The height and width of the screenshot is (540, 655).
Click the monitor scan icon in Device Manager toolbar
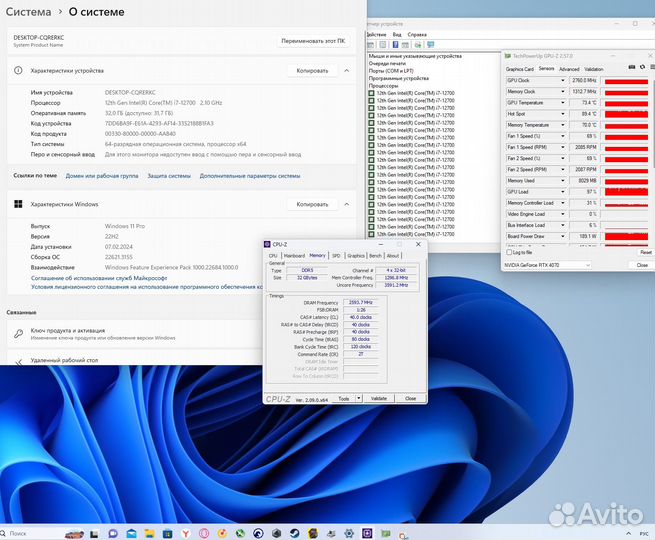431,45
